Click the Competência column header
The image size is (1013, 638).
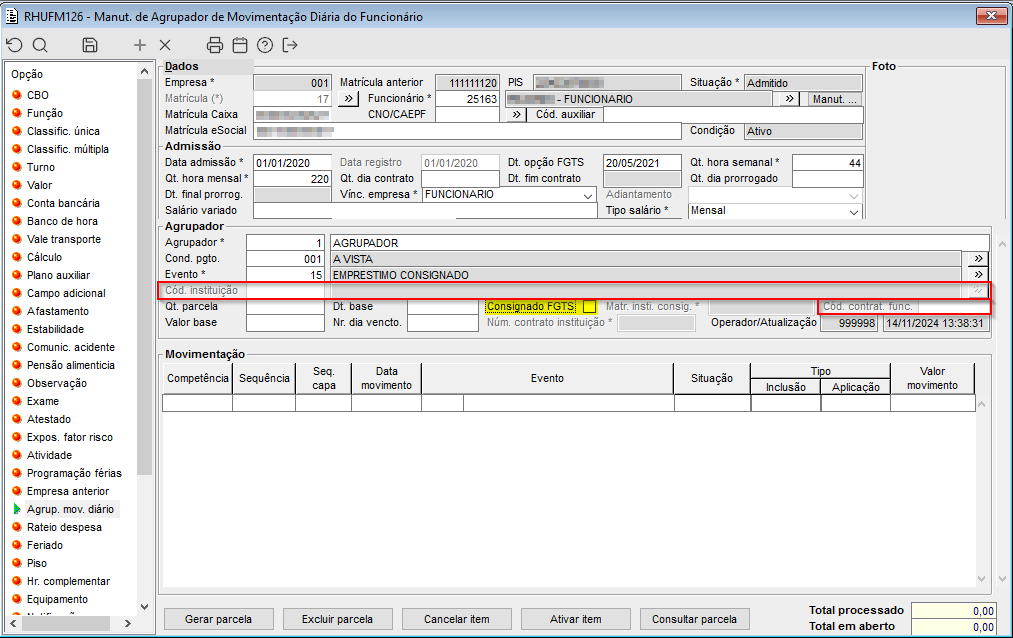point(198,378)
